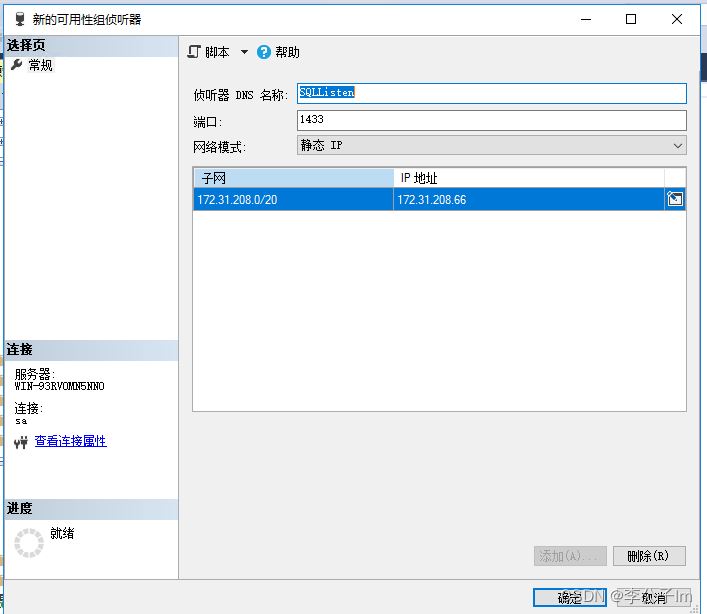Open the 查看连接属性 link
The image size is (707, 614).
tap(71, 441)
